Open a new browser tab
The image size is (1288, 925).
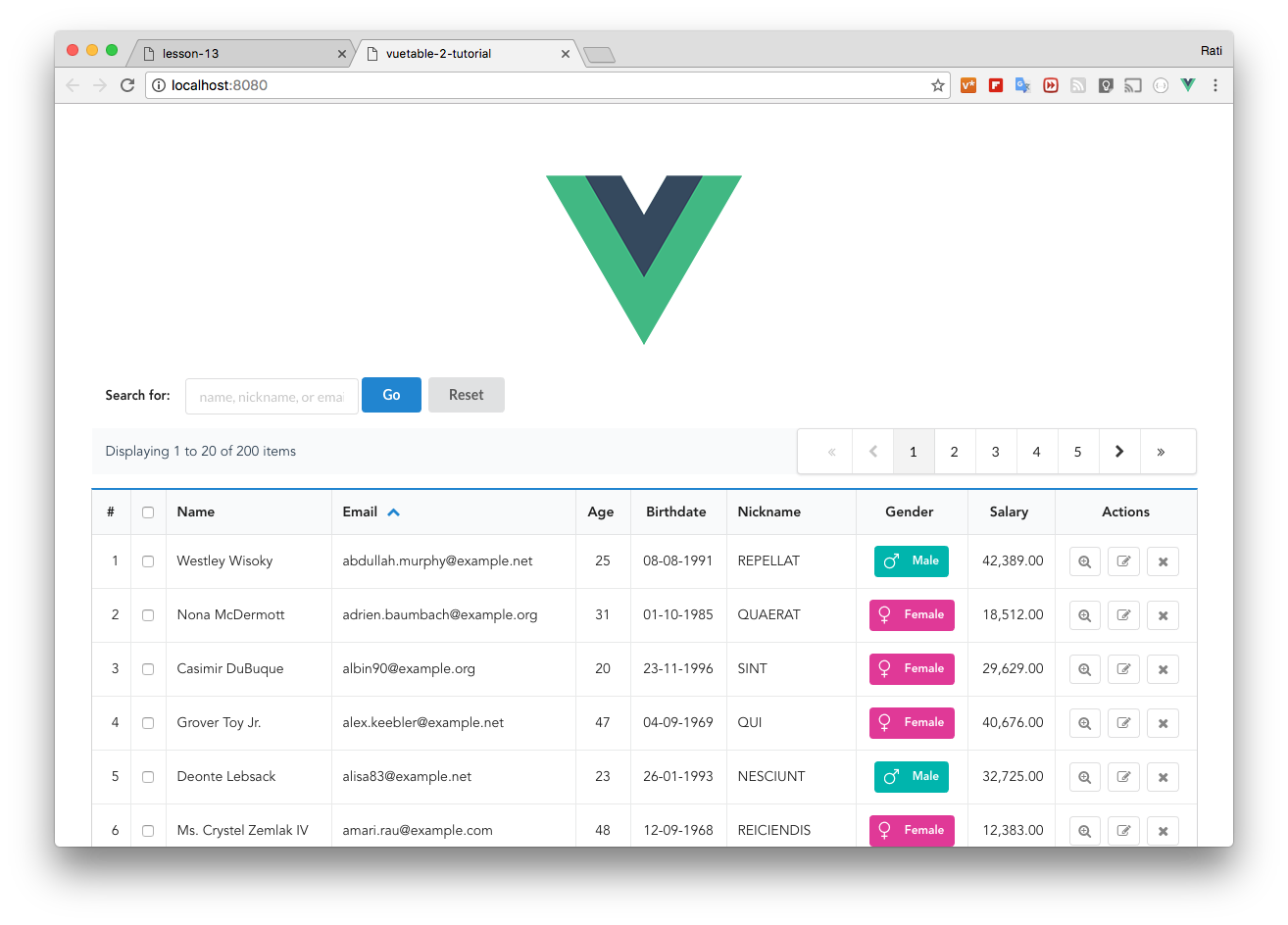pos(599,55)
